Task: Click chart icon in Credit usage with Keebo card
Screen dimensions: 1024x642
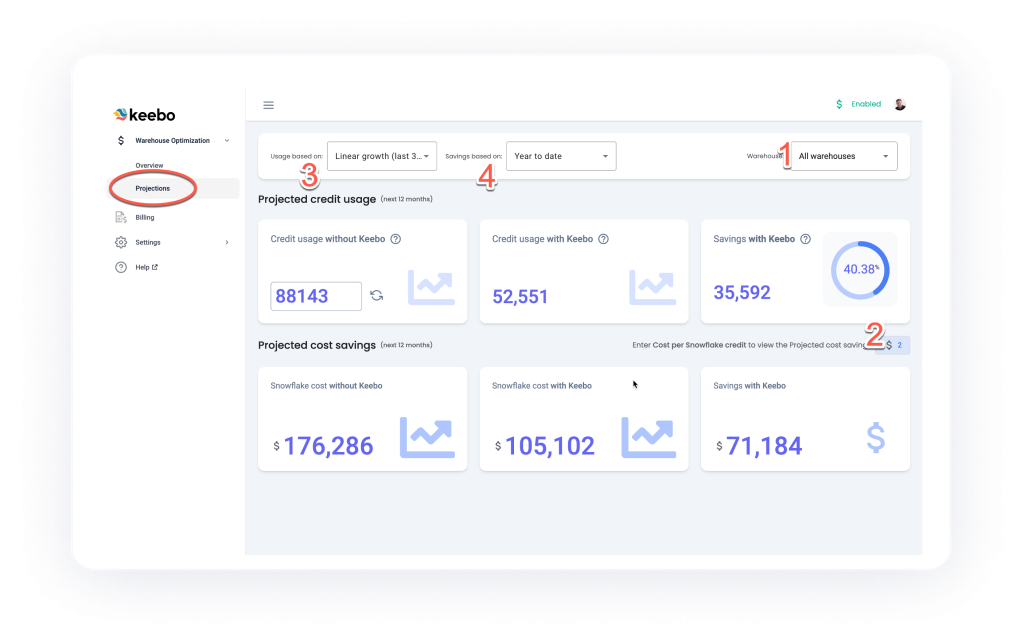Action: (652, 287)
